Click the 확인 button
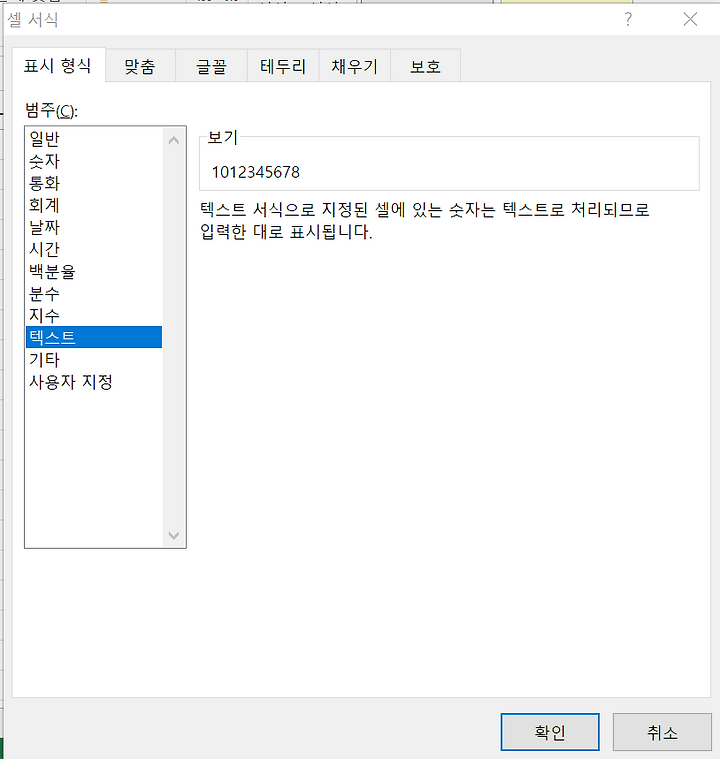 [550, 732]
